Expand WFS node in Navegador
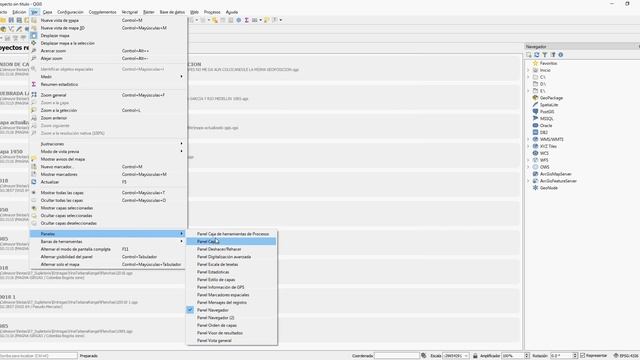 click(528, 160)
